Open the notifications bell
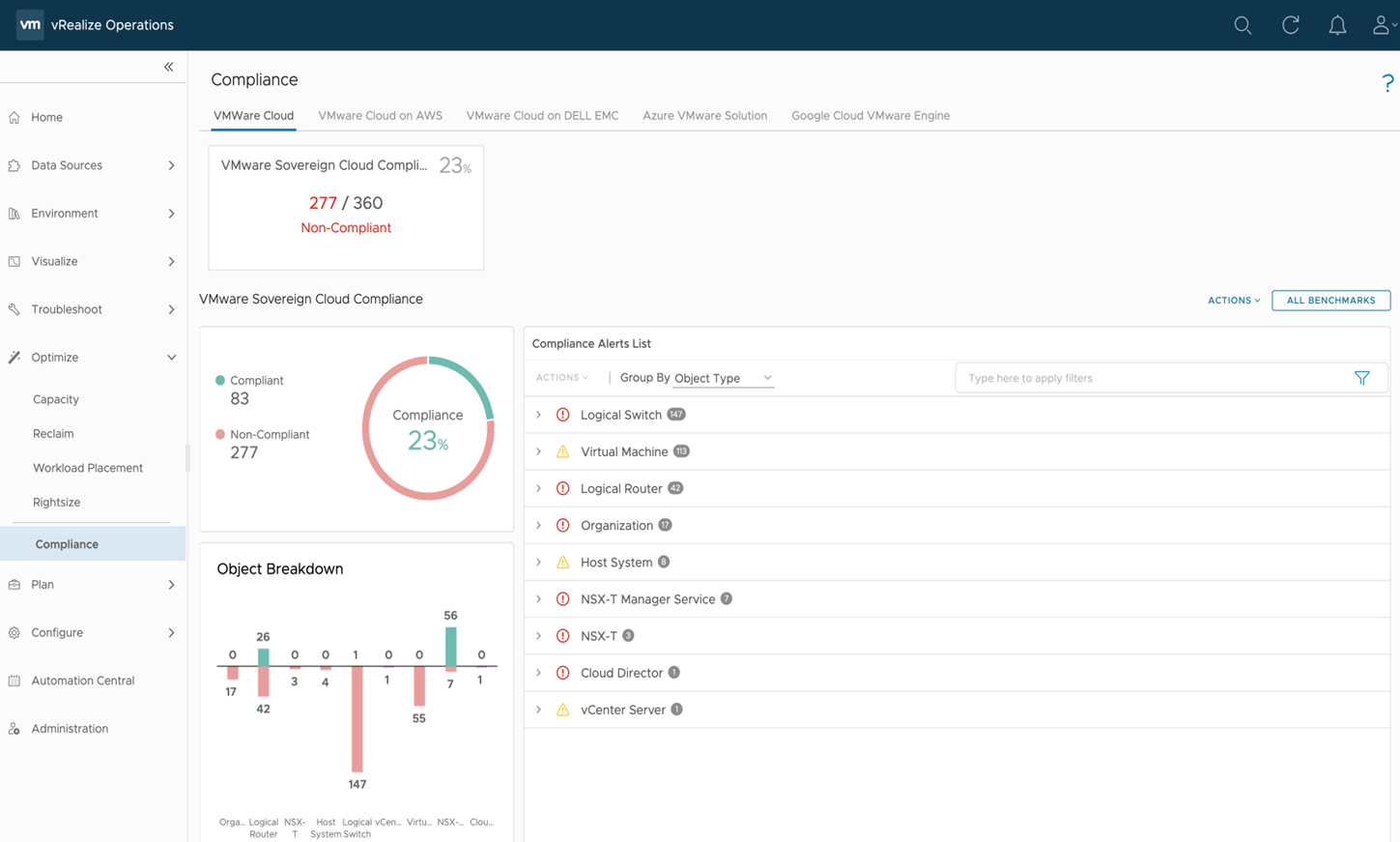The height and width of the screenshot is (842, 1400). click(x=1337, y=26)
